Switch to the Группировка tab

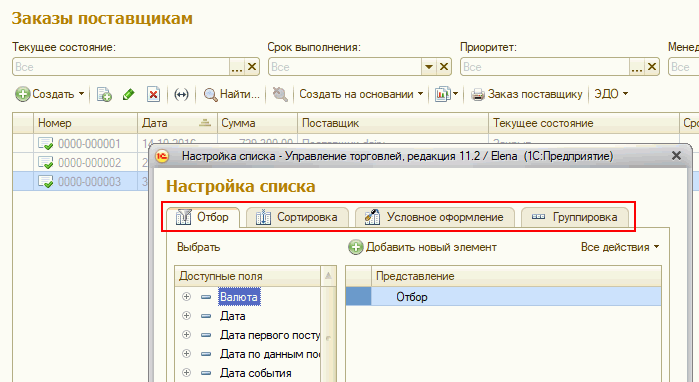(x=575, y=217)
